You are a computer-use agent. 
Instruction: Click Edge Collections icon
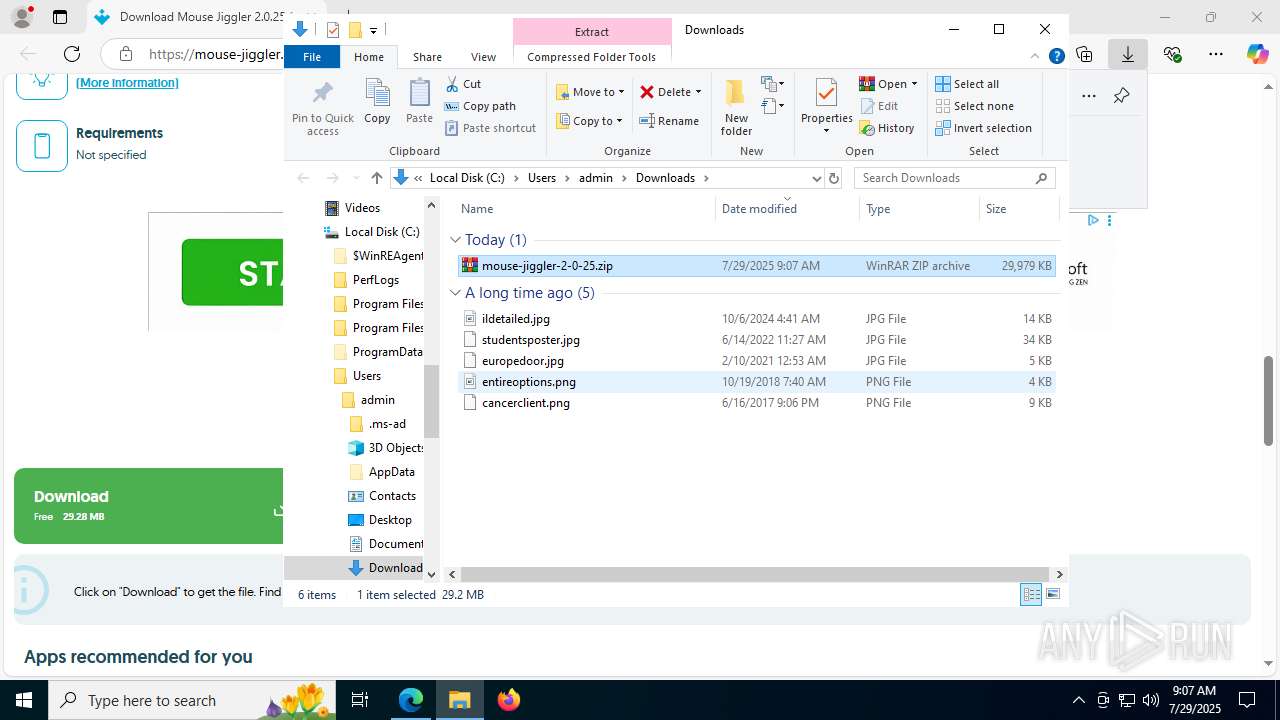pyautogui.click(x=1084, y=54)
